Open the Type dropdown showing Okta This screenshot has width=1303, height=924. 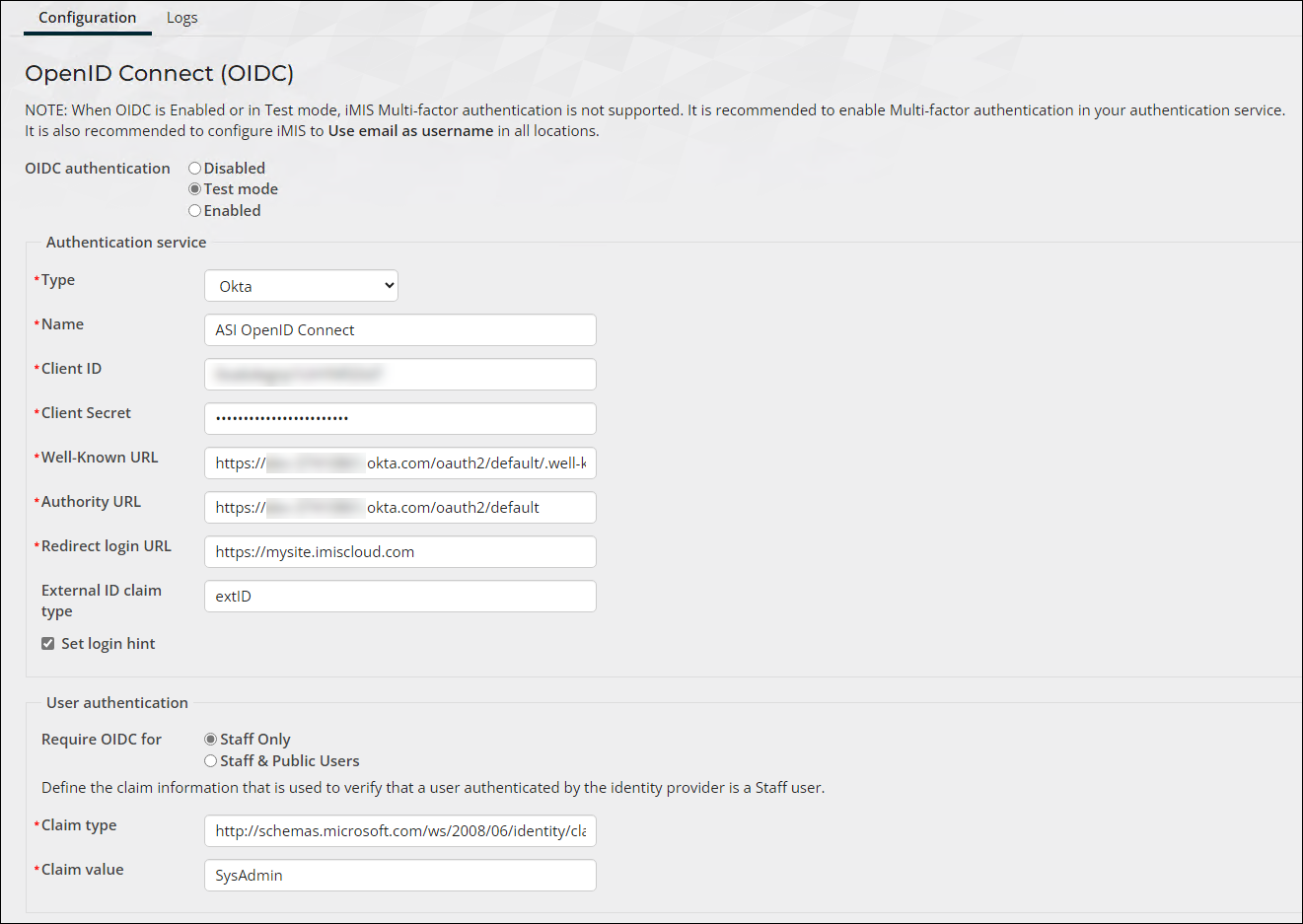click(x=301, y=286)
